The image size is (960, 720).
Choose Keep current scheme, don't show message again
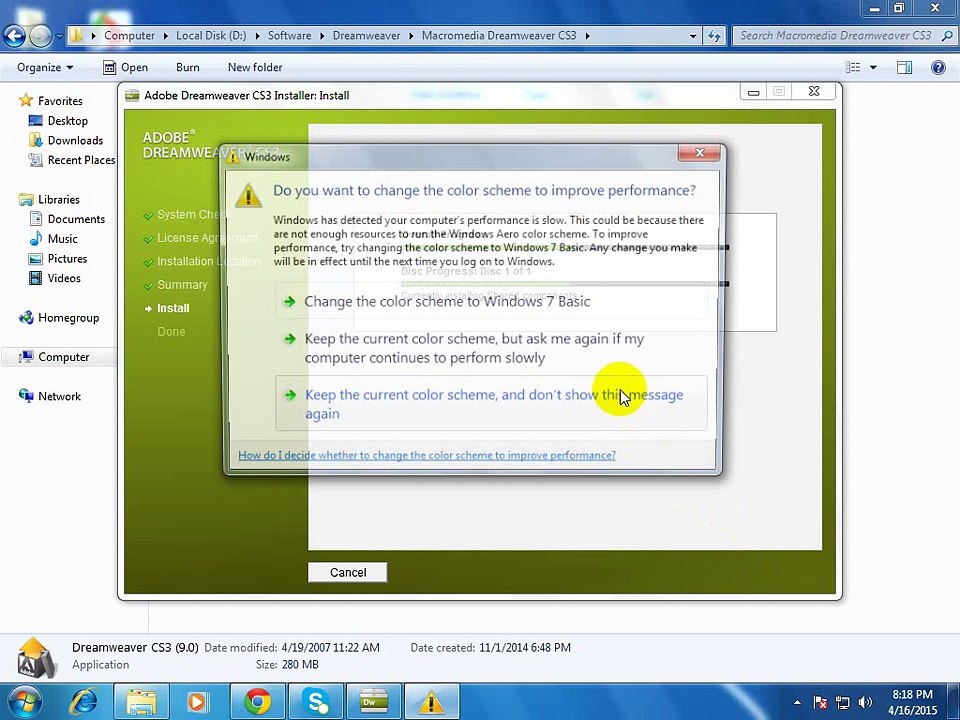point(491,403)
